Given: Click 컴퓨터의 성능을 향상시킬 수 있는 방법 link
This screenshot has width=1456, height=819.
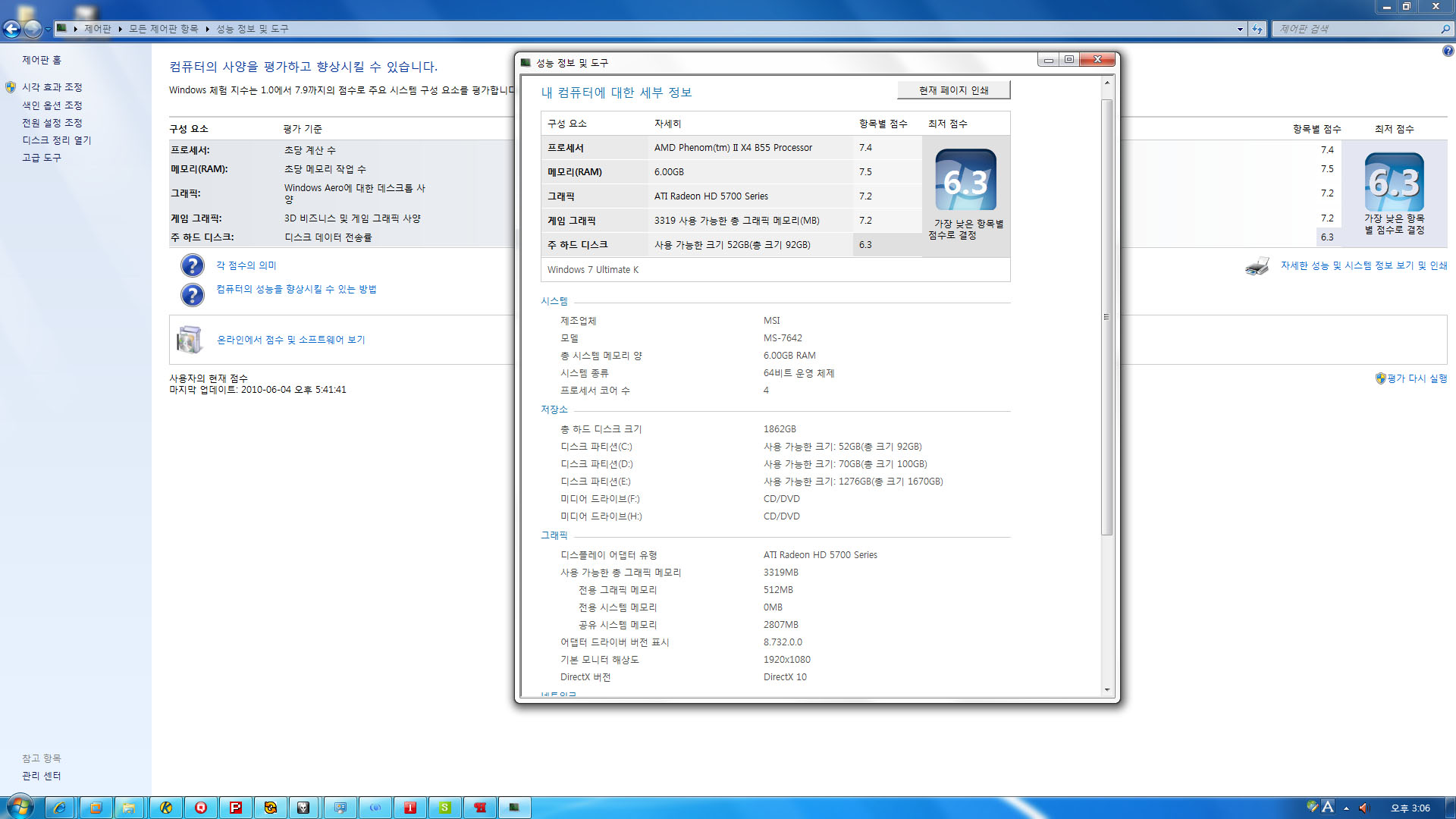Looking at the screenshot, I should tap(297, 289).
